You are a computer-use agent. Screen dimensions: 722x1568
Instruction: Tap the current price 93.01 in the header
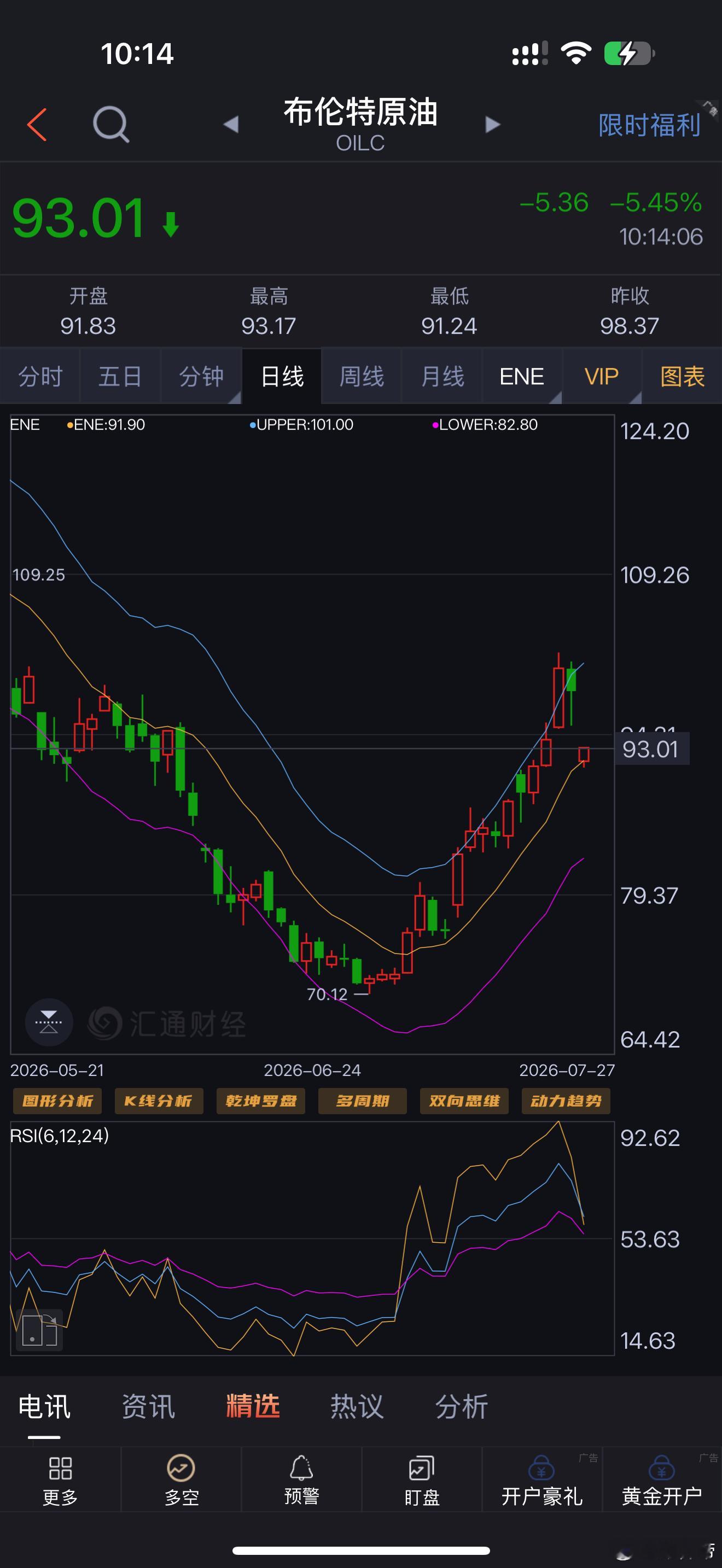[x=79, y=218]
